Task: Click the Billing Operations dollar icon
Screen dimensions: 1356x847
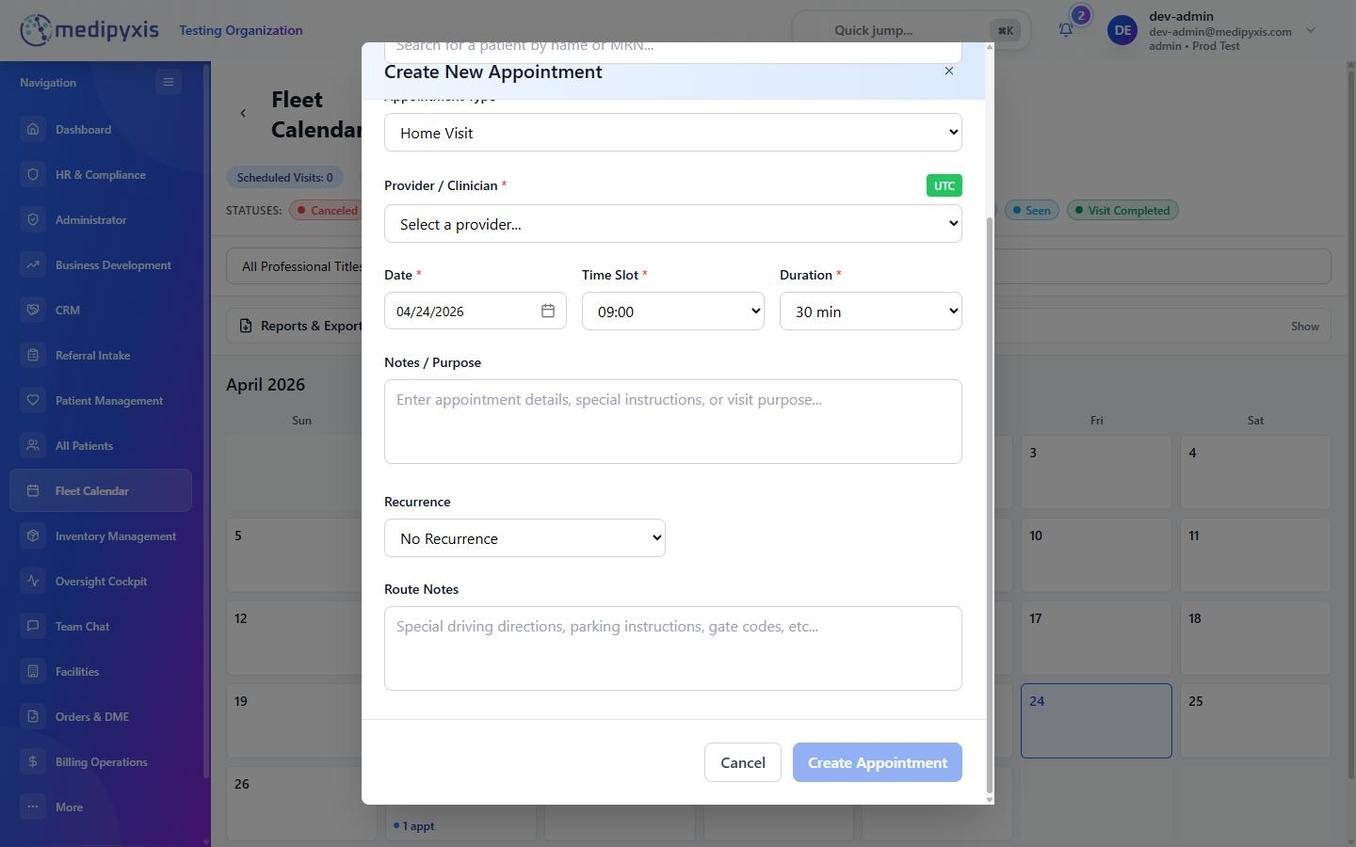Action: [33, 762]
